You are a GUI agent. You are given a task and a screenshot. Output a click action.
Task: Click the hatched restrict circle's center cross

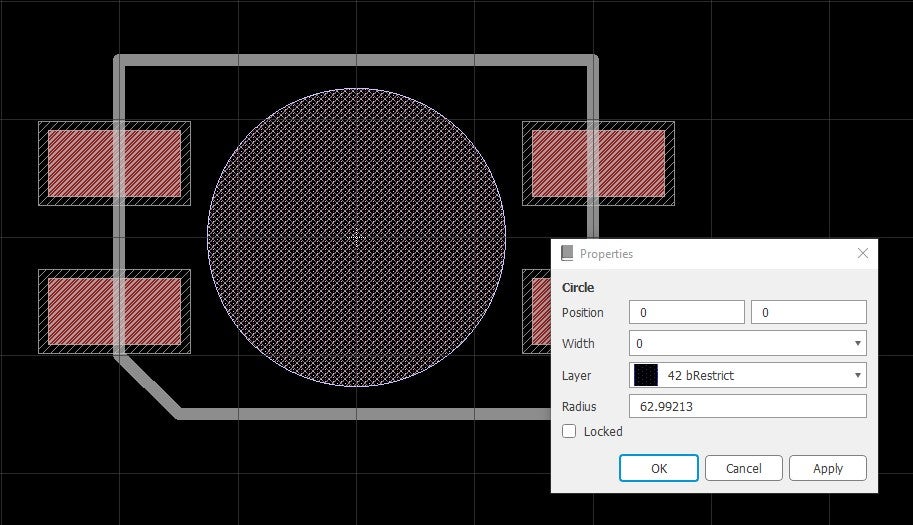pos(356,236)
